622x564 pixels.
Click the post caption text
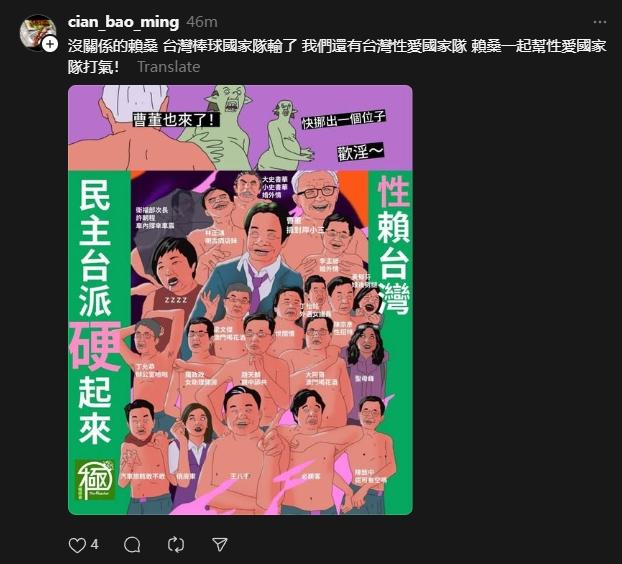point(337,56)
